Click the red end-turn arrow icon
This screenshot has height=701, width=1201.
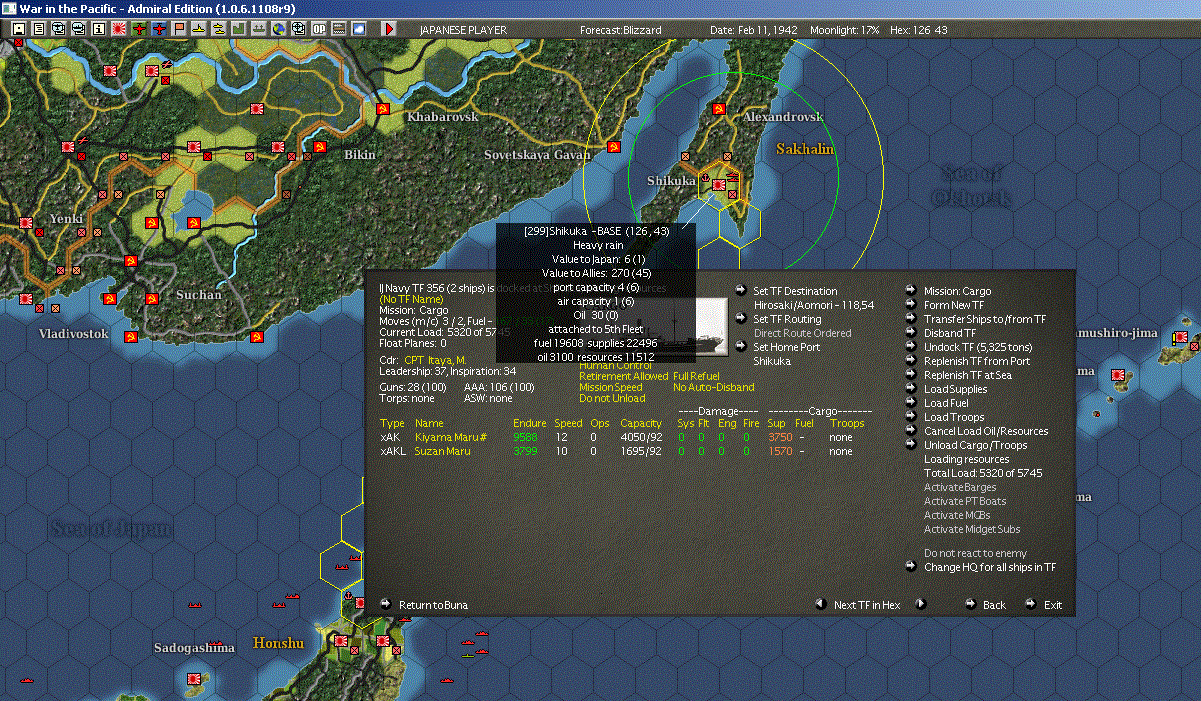point(389,30)
